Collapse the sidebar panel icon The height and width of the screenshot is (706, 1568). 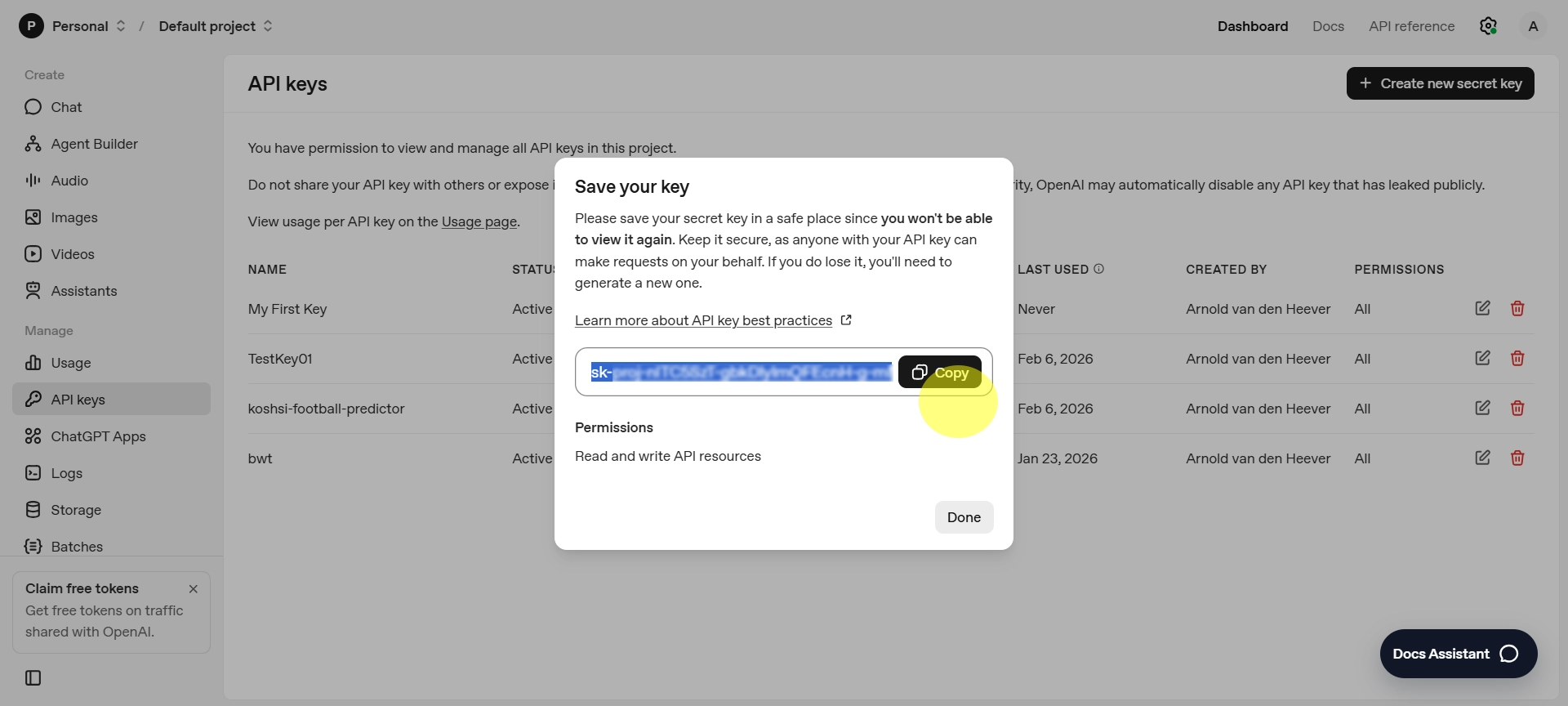pyautogui.click(x=33, y=677)
